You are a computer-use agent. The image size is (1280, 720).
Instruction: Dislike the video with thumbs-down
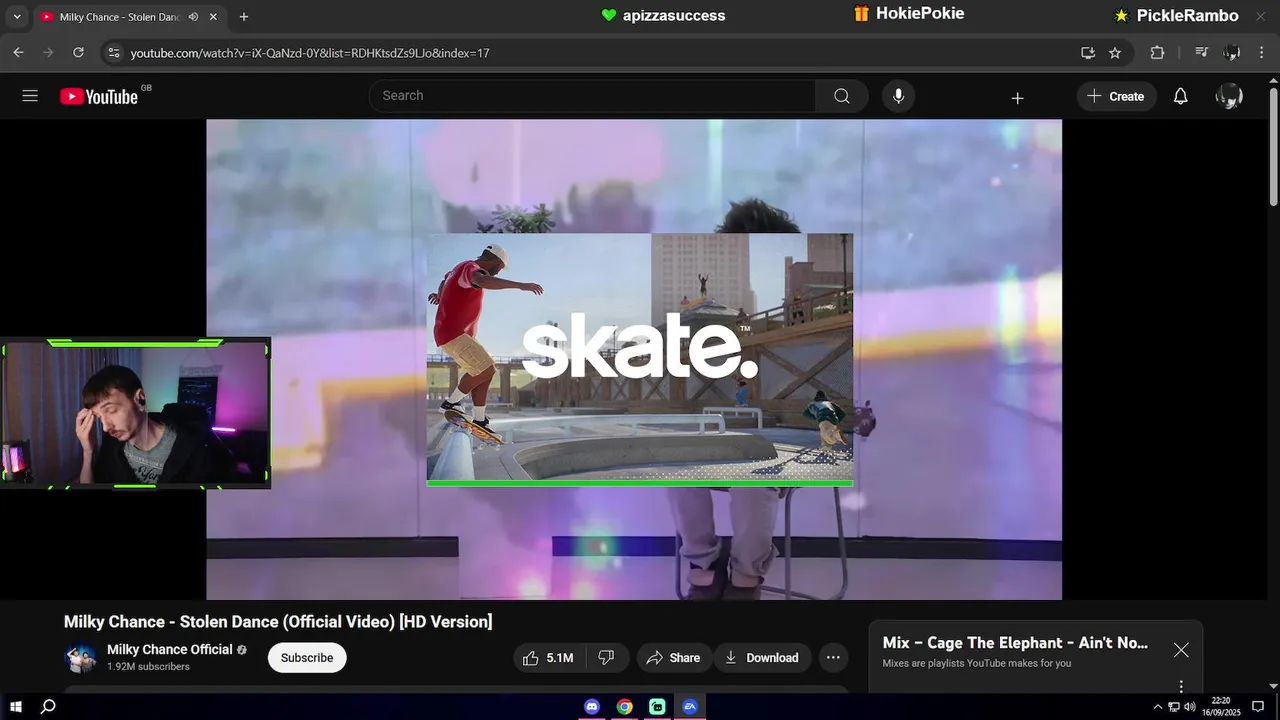[x=606, y=658]
